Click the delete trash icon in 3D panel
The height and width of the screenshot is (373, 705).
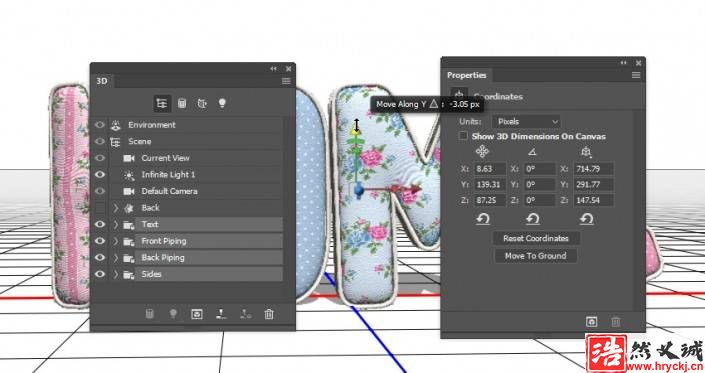(268, 314)
